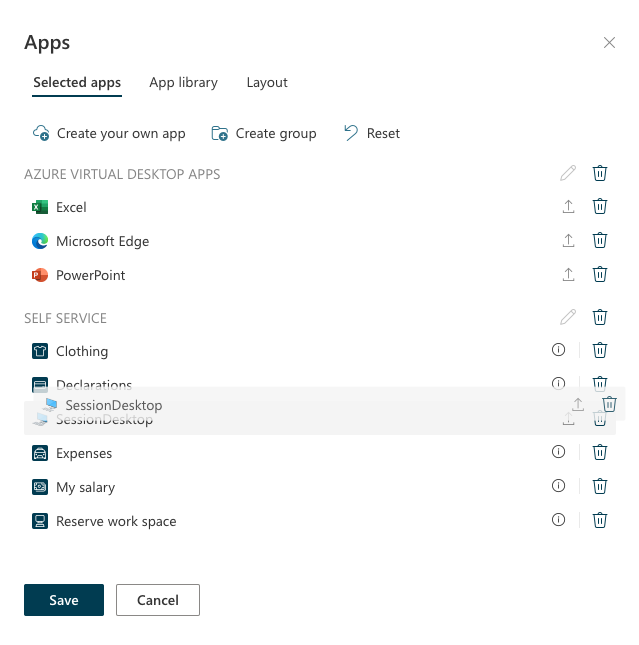Show info for My salary app
The image size is (639, 645).
[x=559, y=487]
